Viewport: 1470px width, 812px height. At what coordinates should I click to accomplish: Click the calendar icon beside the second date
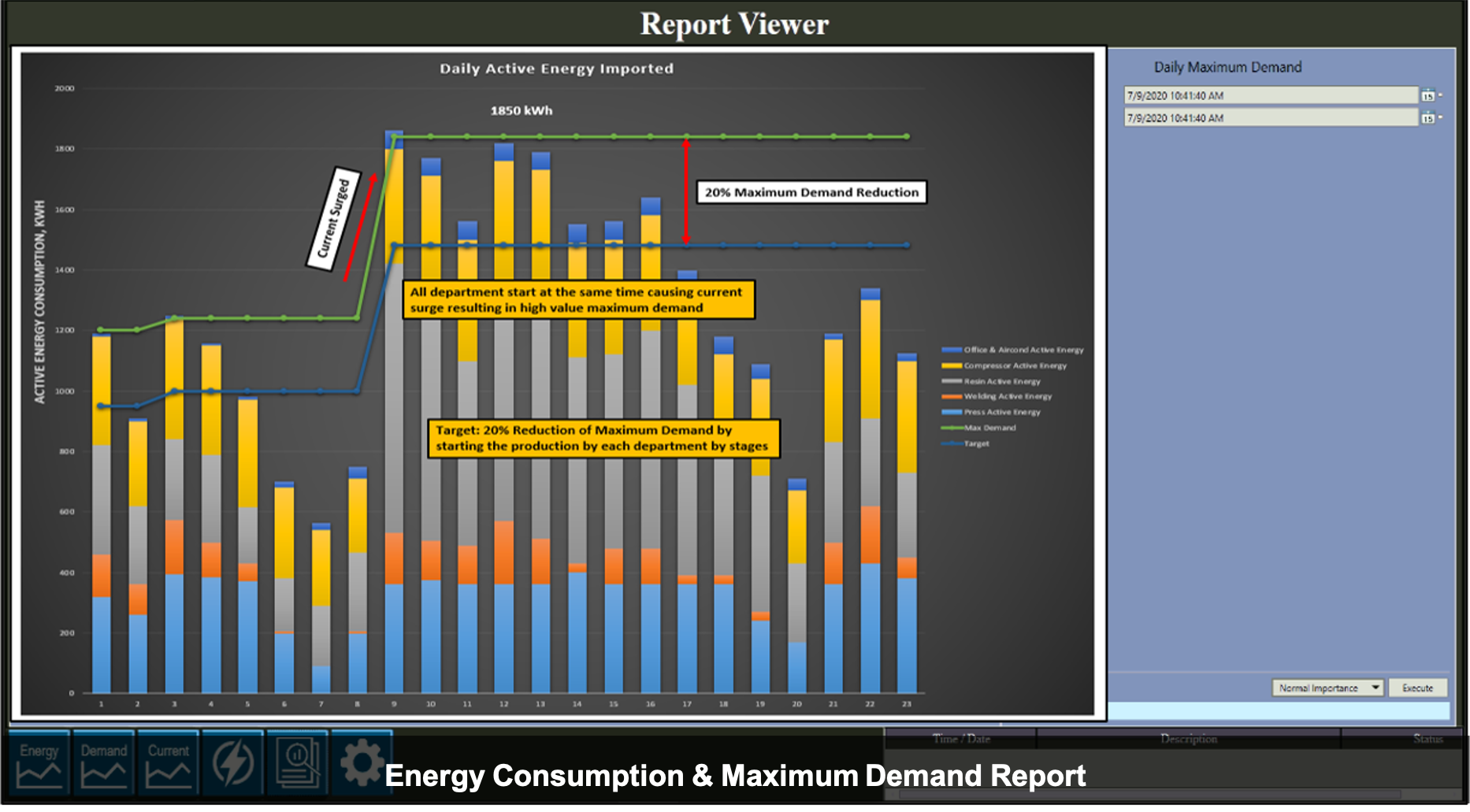tap(1428, 117)
